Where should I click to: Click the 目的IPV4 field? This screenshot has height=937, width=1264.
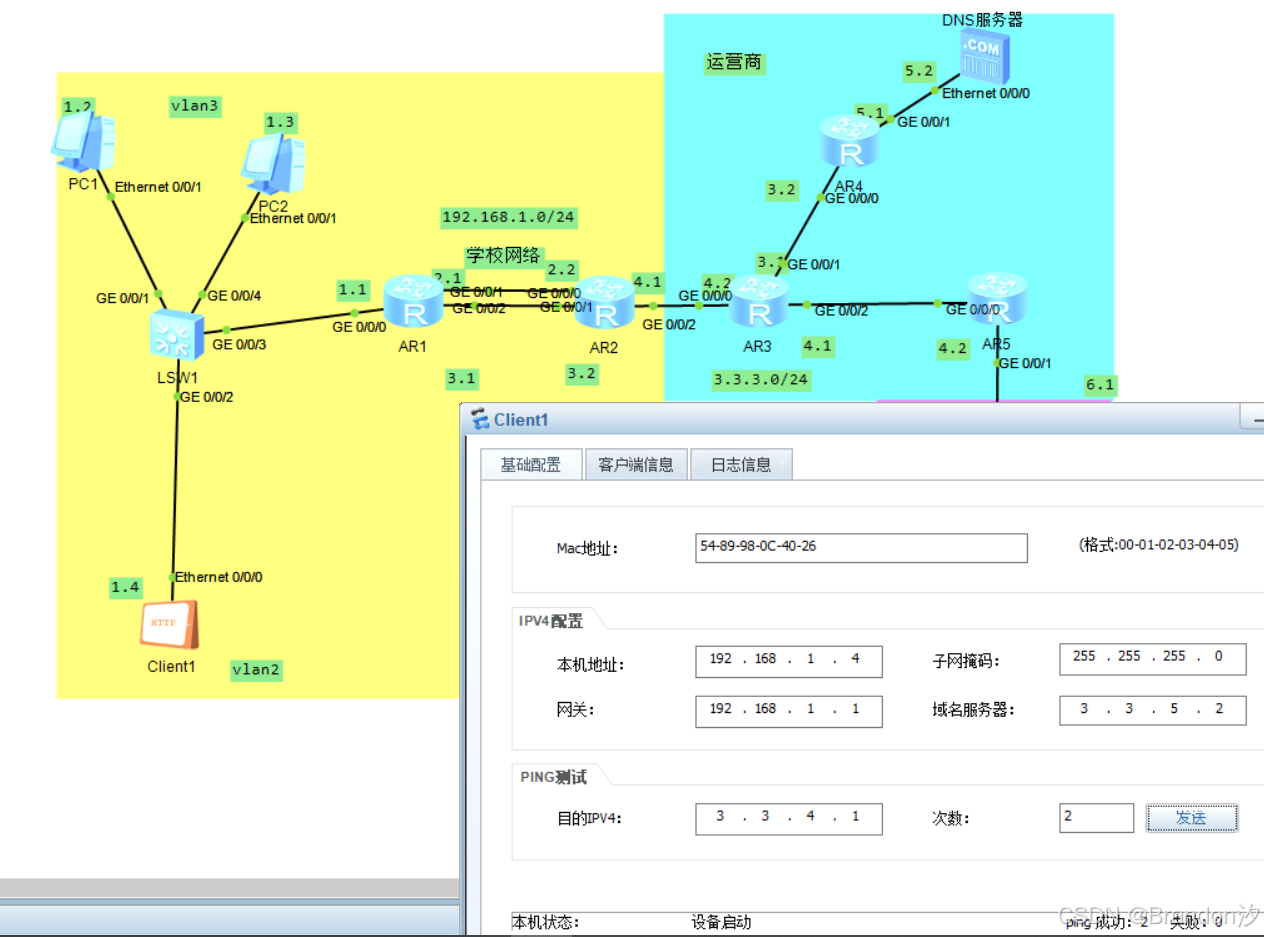tap(789, 818)
